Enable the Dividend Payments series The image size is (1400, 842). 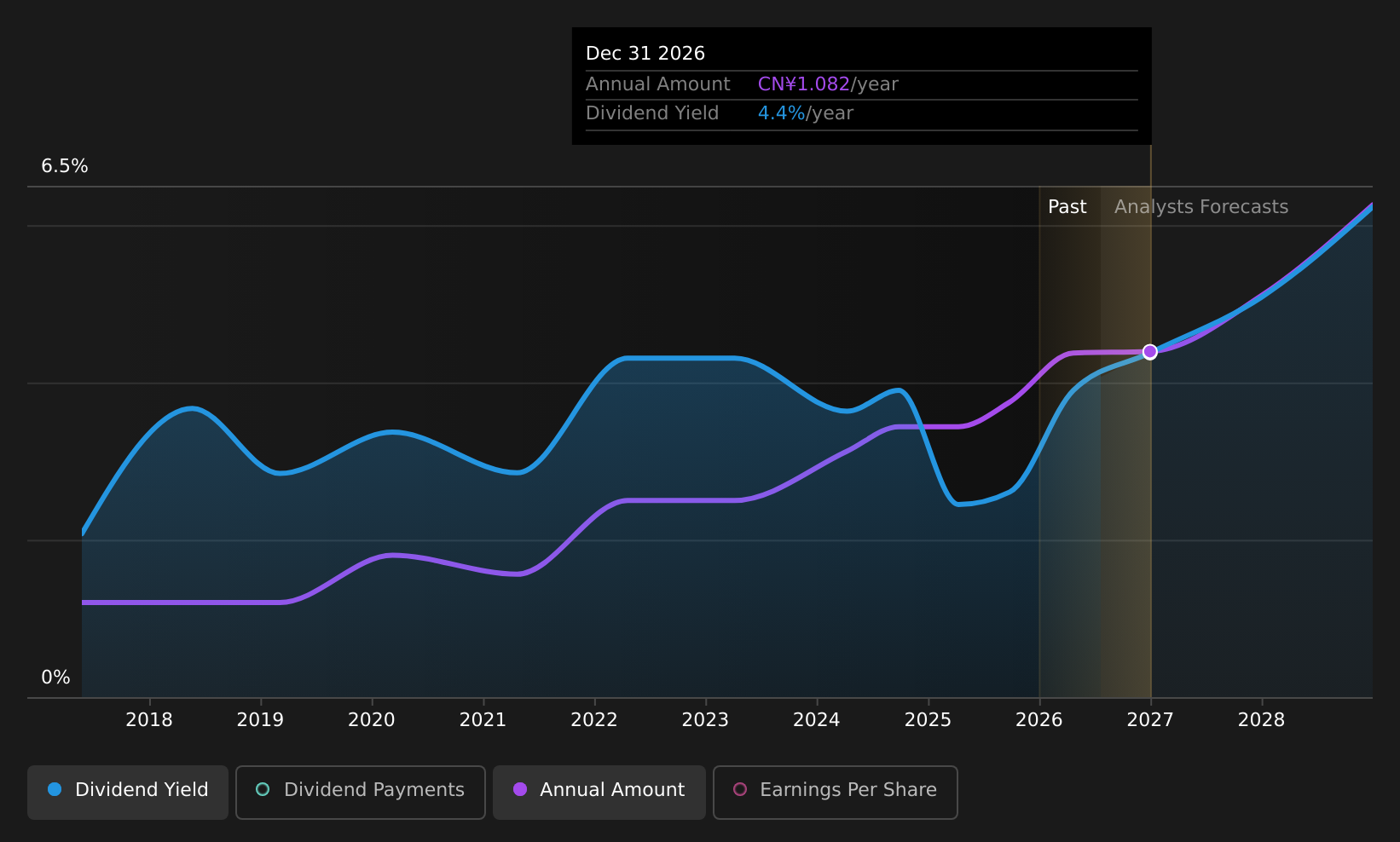click(361, 792)
